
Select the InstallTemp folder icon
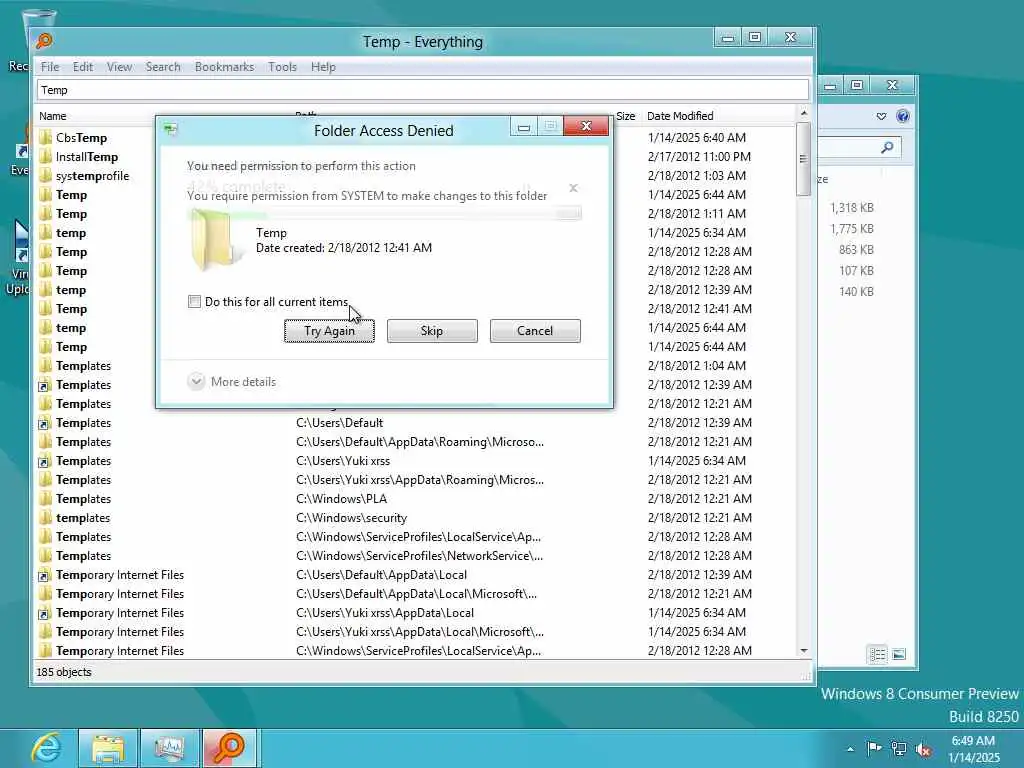(45, 157)
